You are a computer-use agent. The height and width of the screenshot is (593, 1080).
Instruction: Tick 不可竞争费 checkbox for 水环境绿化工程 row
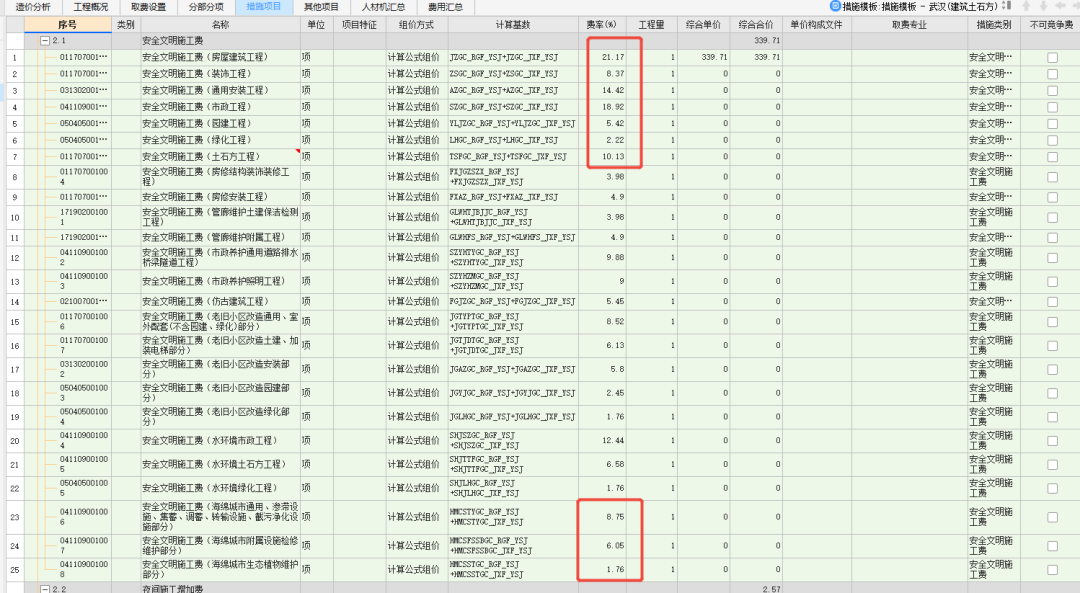[x=1052, y=488]
